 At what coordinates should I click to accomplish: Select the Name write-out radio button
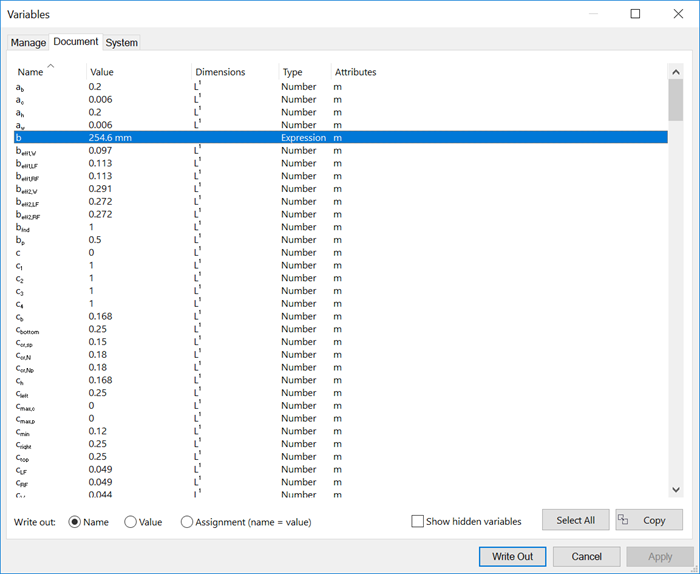click(x=75, y=522)
